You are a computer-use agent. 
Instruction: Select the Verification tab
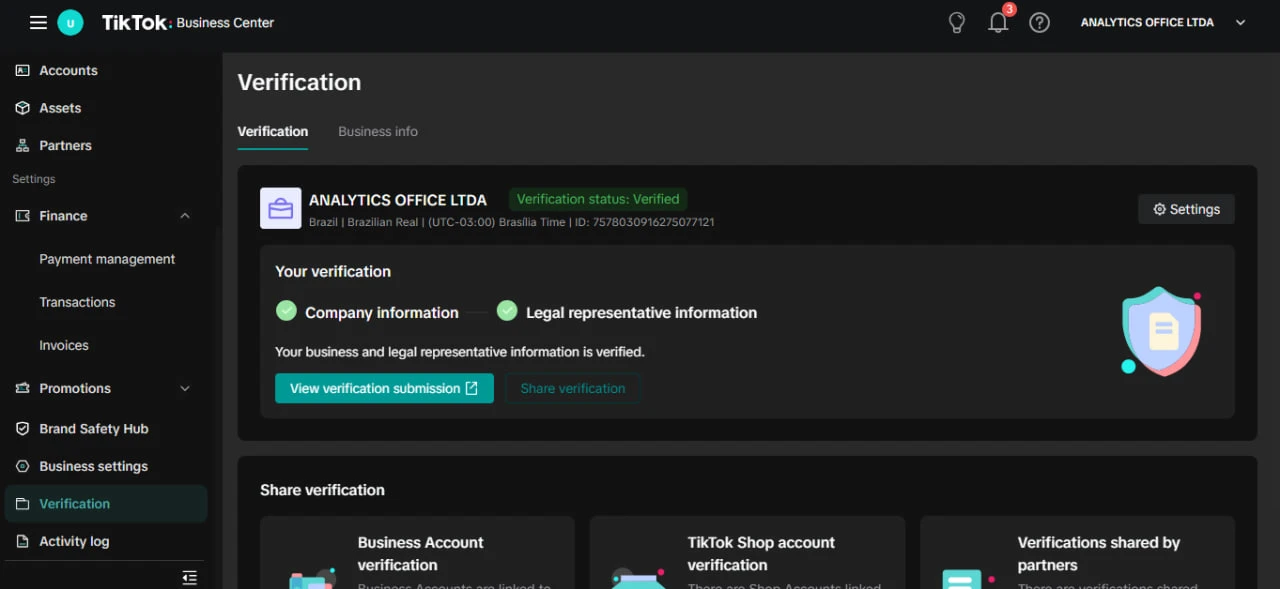(272, 131)
